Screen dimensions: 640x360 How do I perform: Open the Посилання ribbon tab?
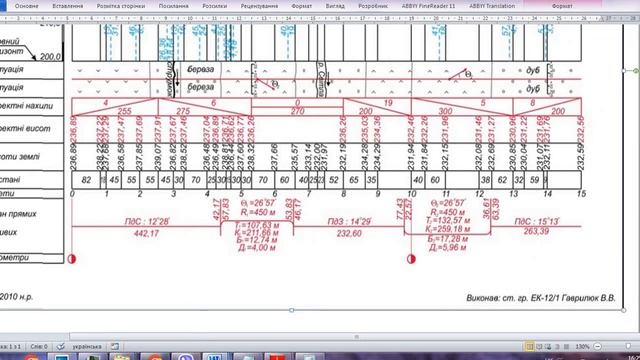coord(173,6)
